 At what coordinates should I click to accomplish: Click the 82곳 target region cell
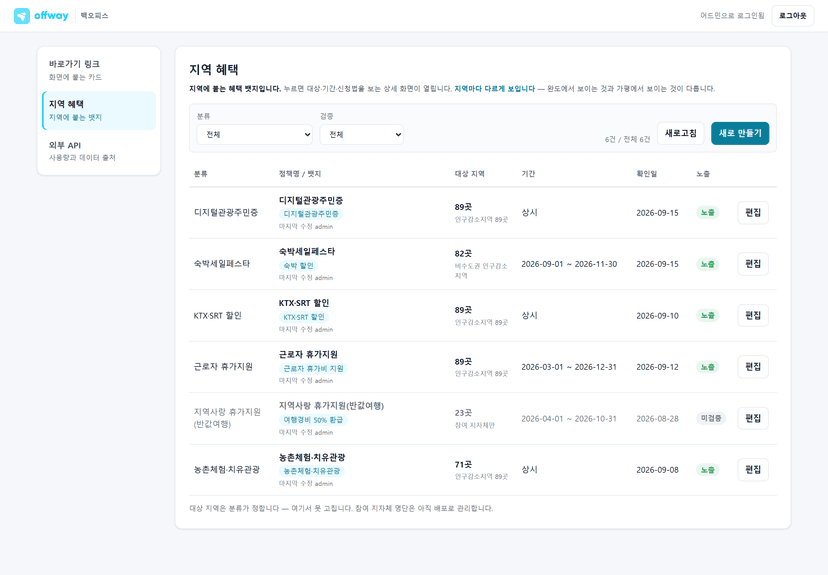[463, 254]
